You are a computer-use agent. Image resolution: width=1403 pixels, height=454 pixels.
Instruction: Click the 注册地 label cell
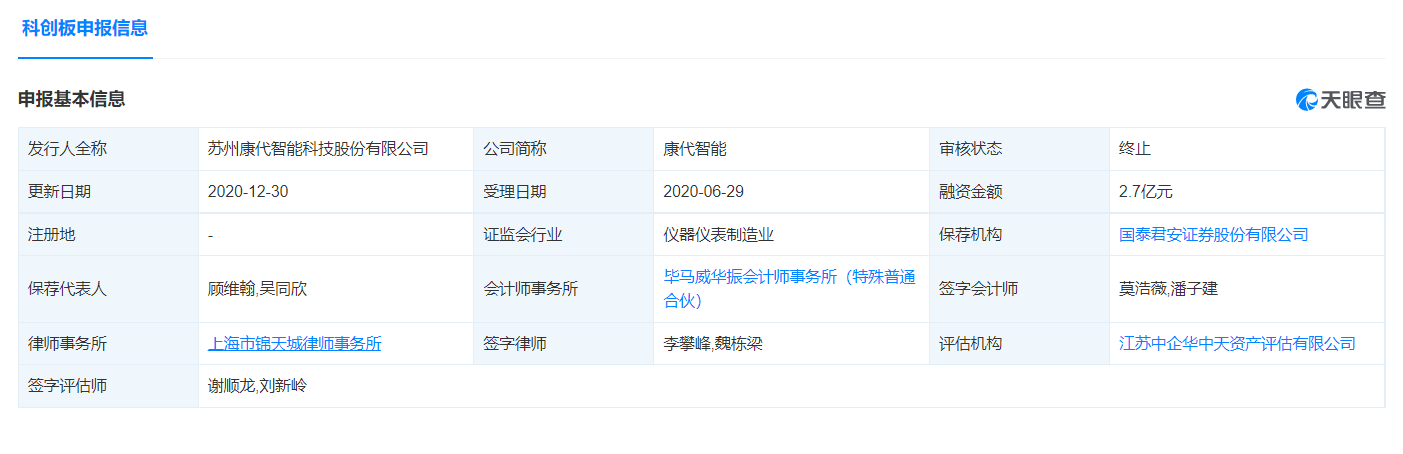tap(109, 234)
